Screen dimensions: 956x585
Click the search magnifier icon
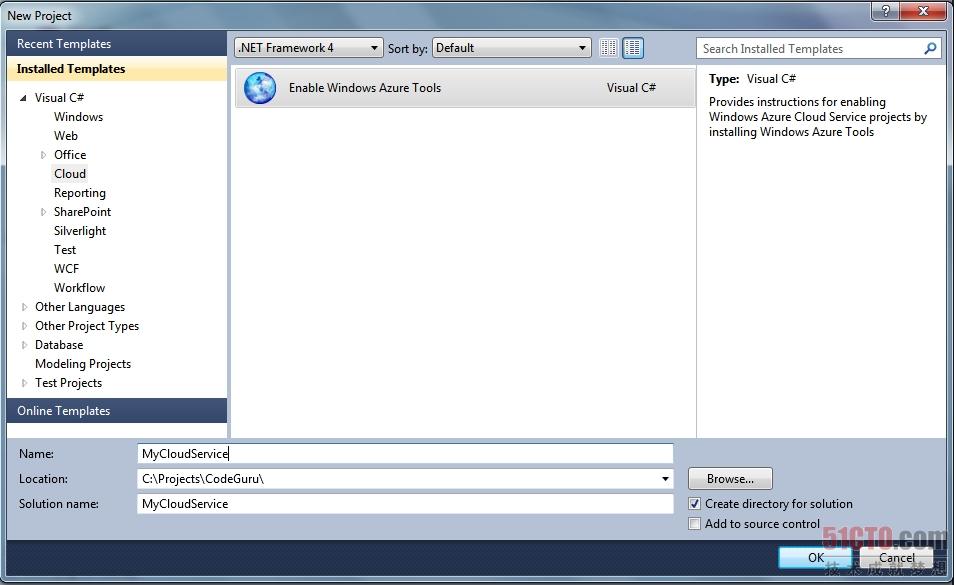tap(930, 48)
